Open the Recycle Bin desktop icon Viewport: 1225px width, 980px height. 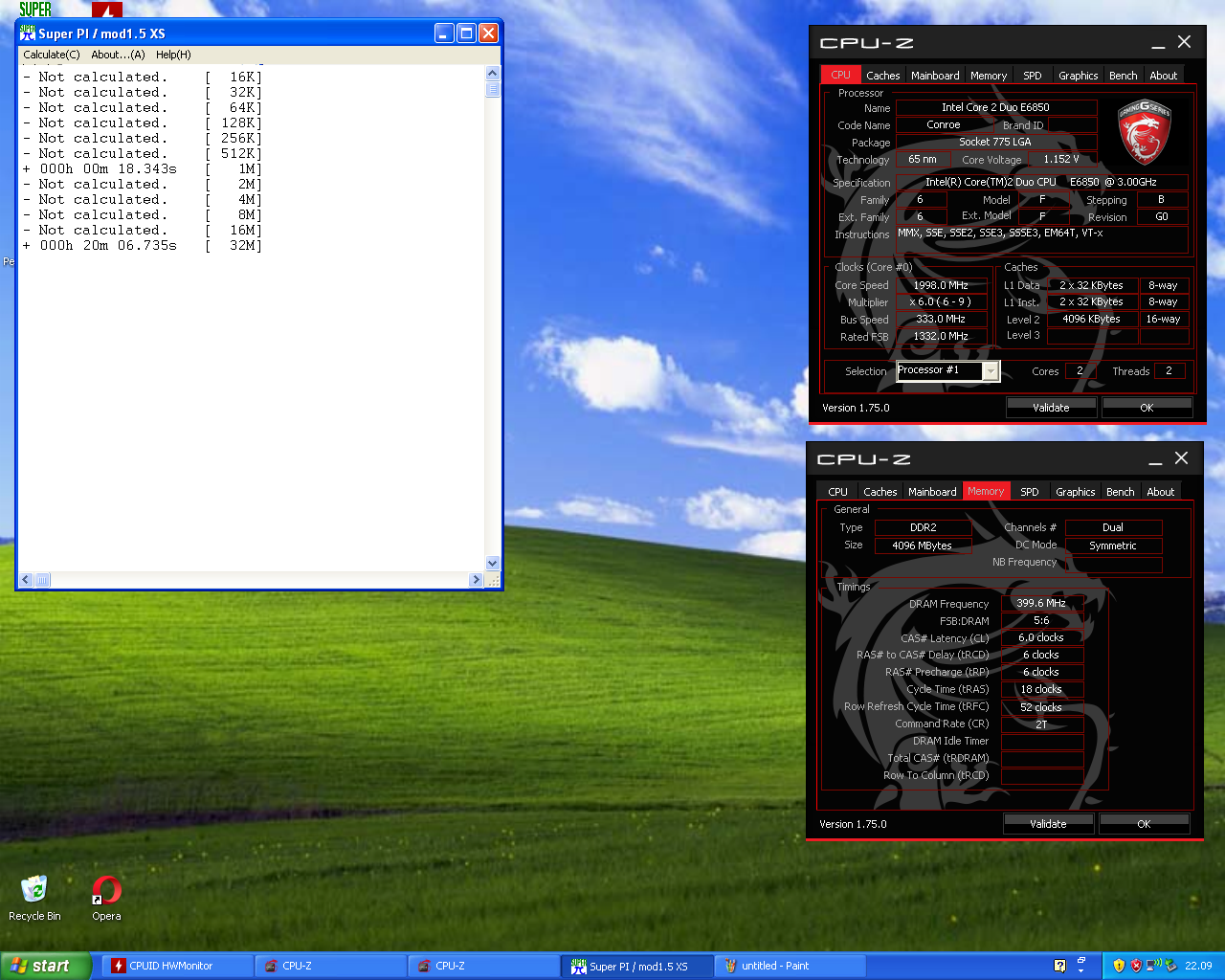pyautogui.click(x=34, y=898)
